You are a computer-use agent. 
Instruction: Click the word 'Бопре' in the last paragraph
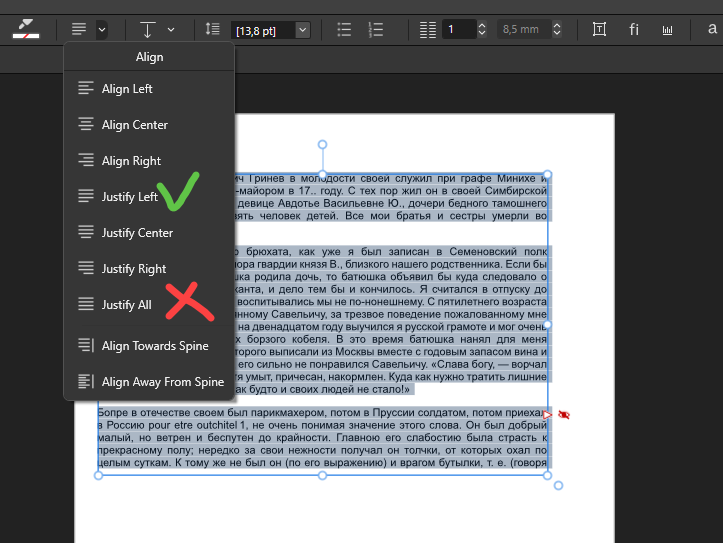click(111, 413)
